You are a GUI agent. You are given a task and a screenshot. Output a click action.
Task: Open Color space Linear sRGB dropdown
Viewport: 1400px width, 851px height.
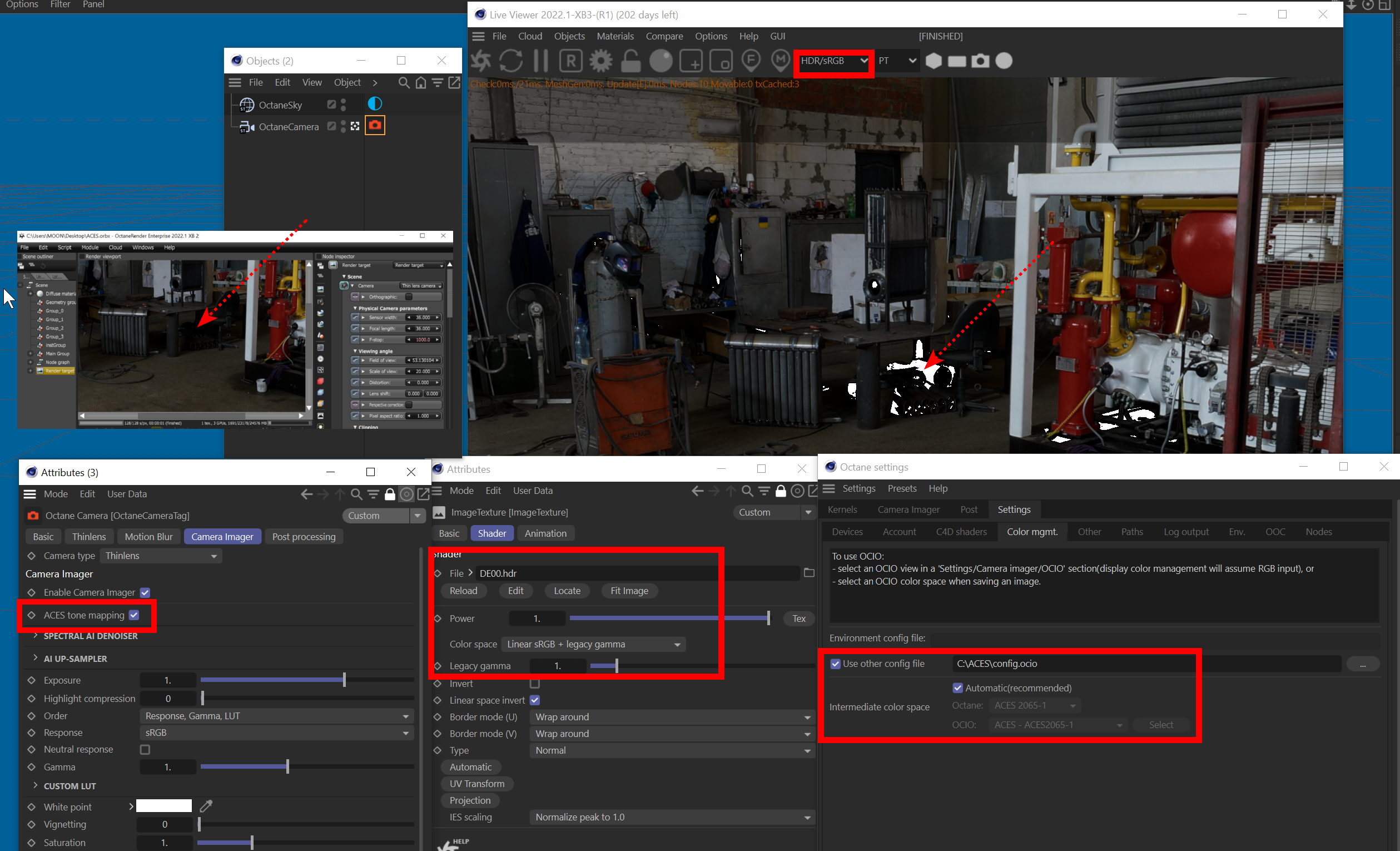pyautogui.click(x=593, y=644)
